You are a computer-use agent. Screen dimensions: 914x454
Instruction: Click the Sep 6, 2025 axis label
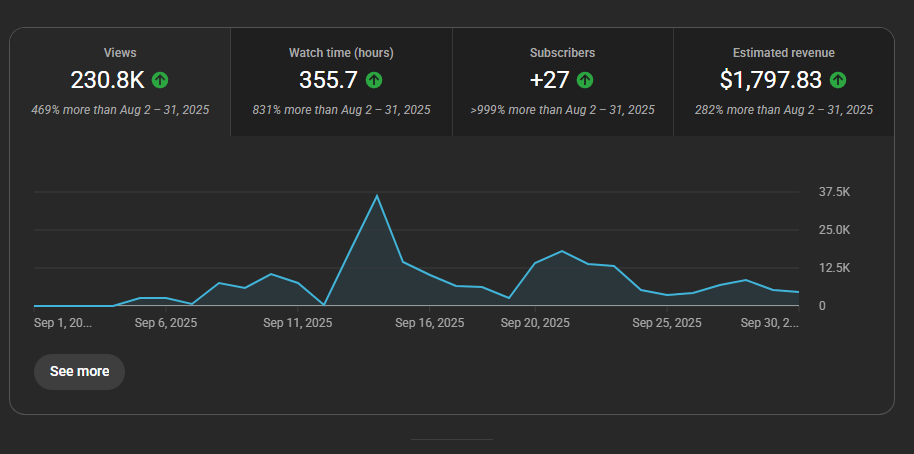pyautogui.click(x=165, y=323)
